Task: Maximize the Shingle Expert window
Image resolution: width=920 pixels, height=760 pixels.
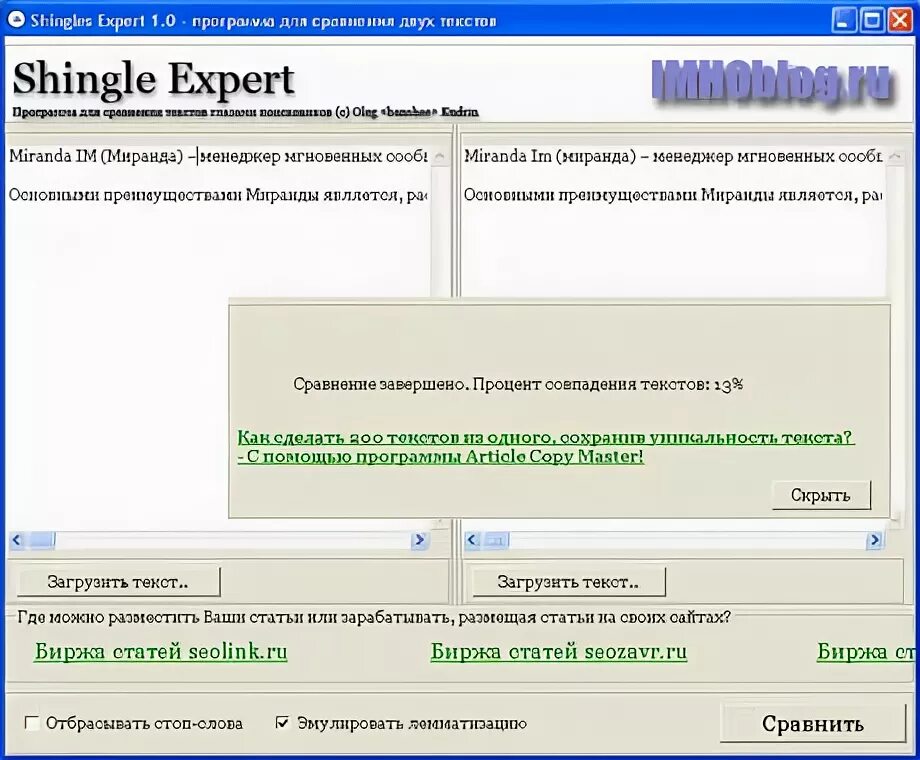Action: coord(872,21)
